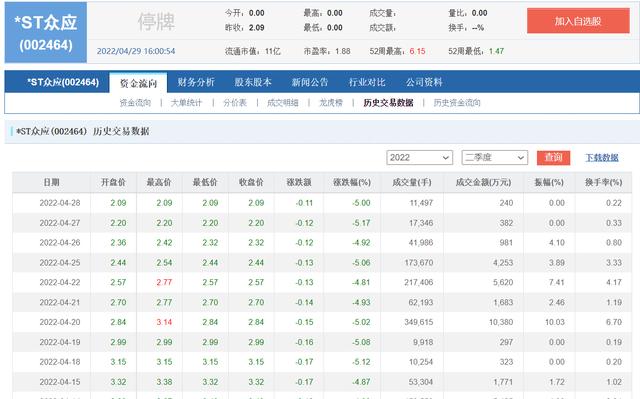This screenshot has width=640, height=399.
Task: Click the date cell 2022-04-22
Action: [60, 282]
